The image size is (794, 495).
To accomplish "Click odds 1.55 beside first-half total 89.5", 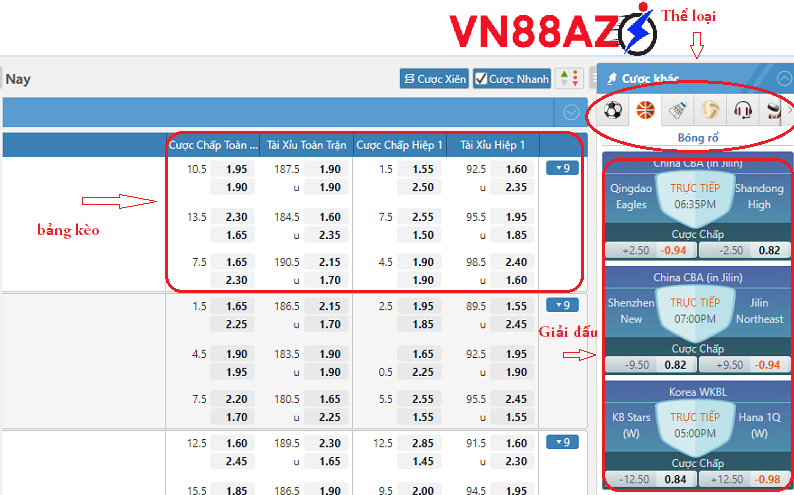I will pos(512,306).
